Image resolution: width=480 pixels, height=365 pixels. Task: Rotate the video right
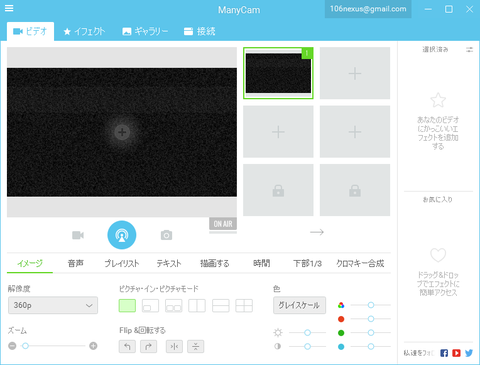(x=149, y=346)
